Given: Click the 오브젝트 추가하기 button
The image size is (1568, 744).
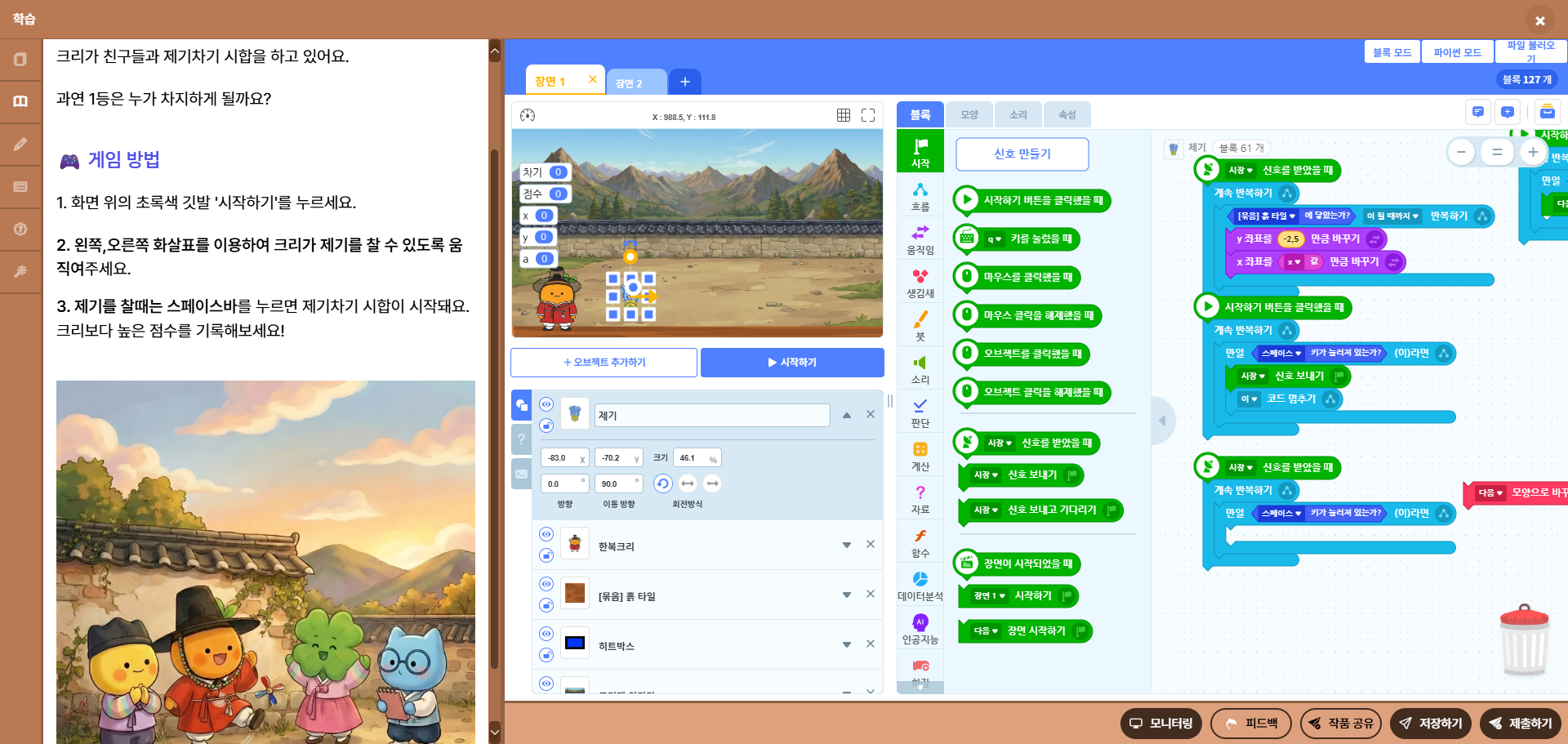Looking at the screenshot, I should (x=604, y=363).
